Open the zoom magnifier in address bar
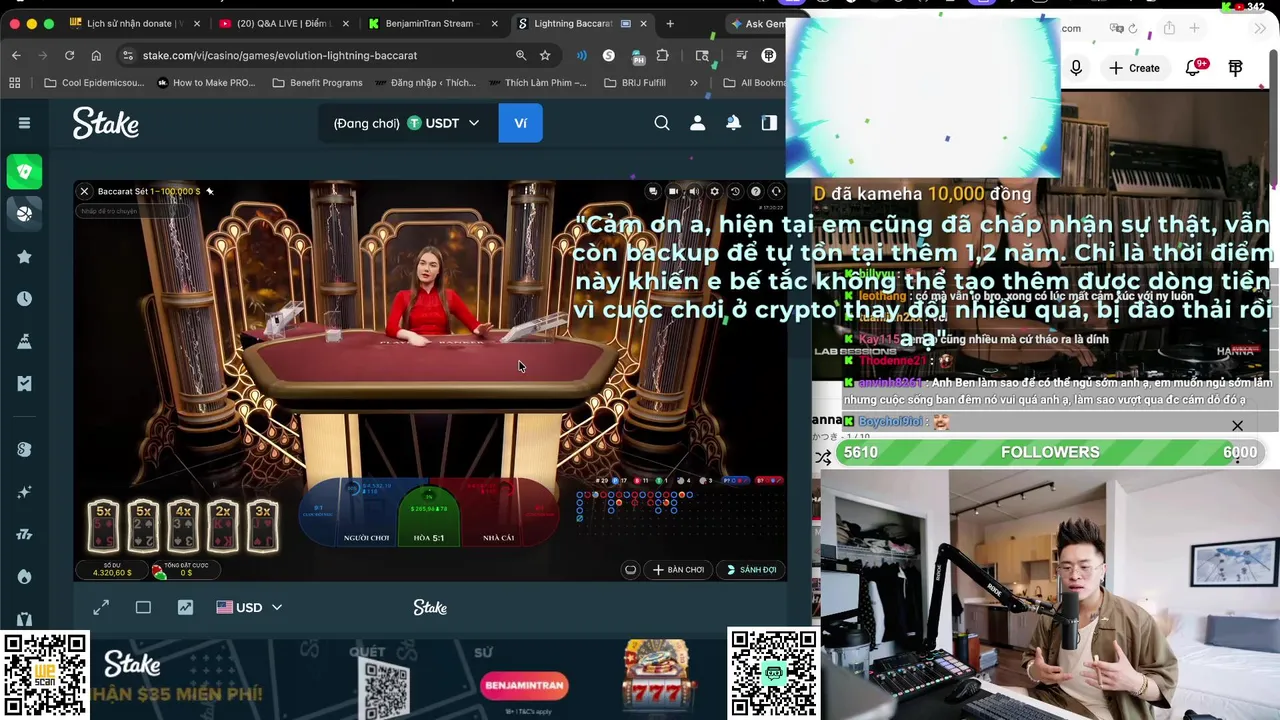 [521, 55]
